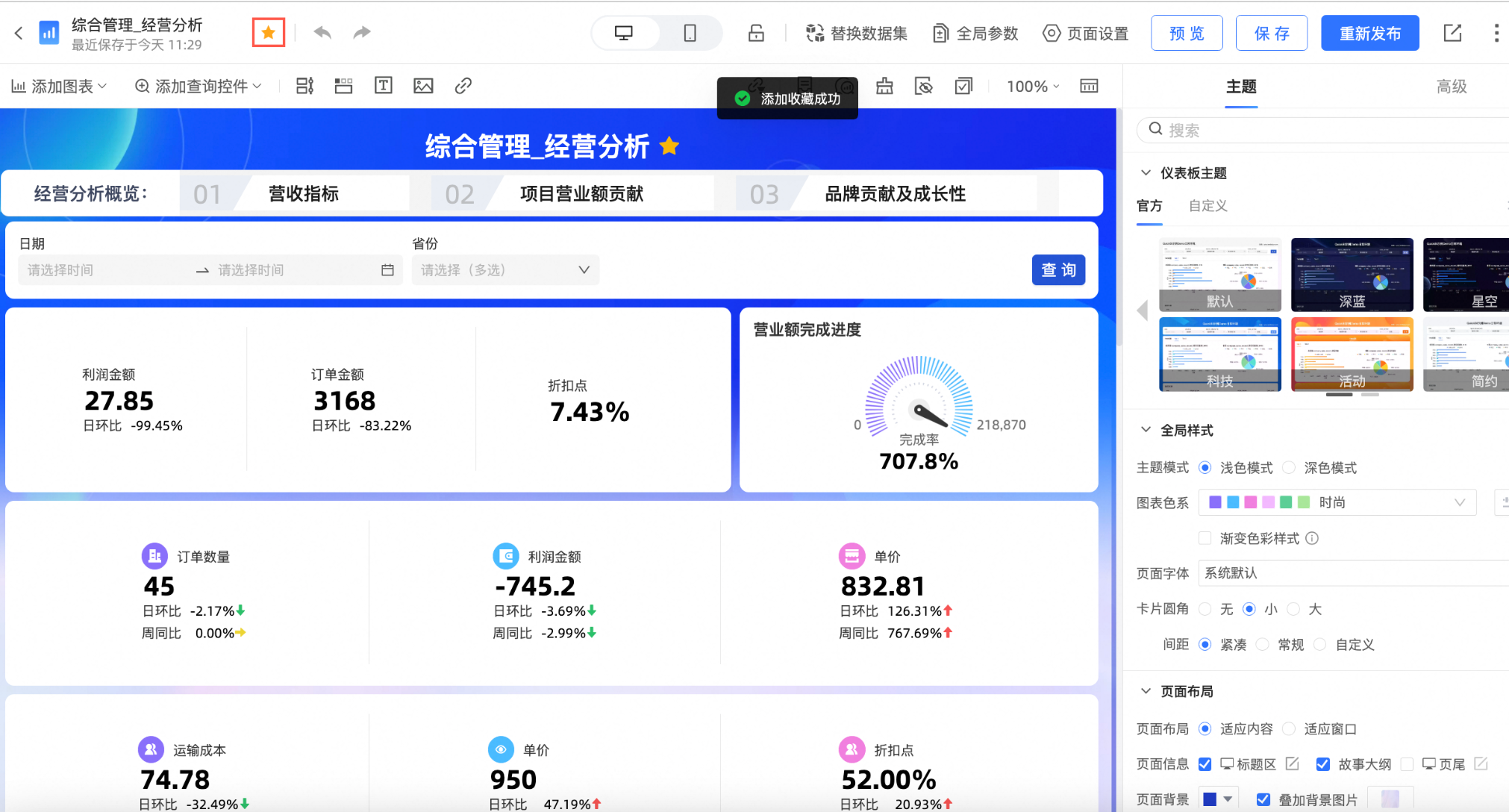Open 替换数据集
Screen dimensions: 1509x812
(x=857, y=34)
